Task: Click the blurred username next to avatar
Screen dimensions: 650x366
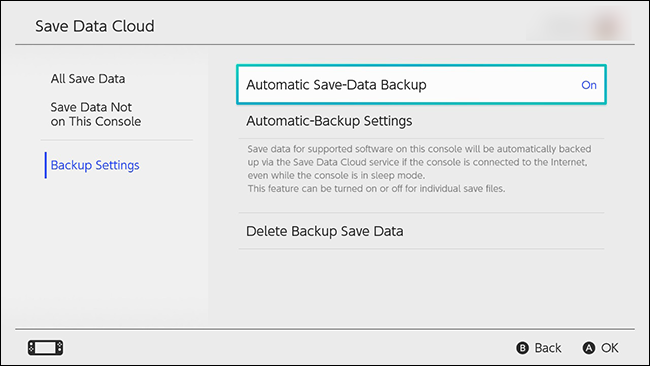Action: (x=559, y=27)
